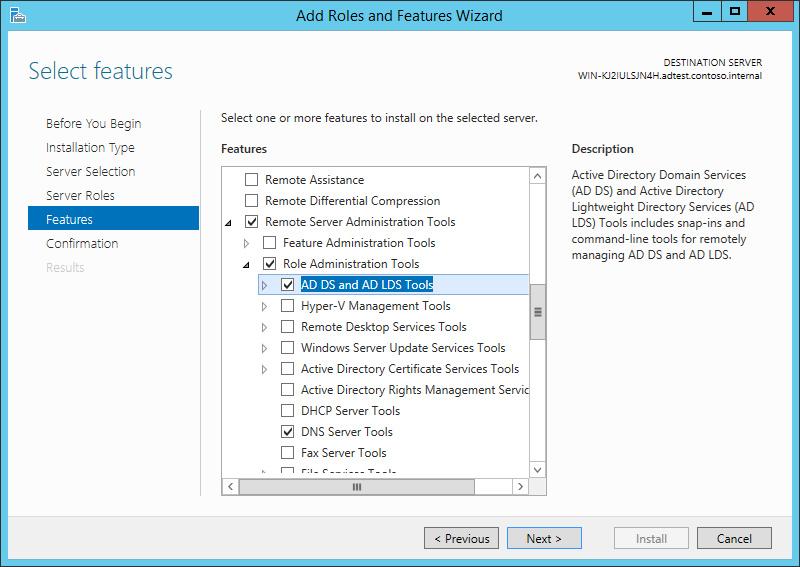Click the up arrow of features scrollbar
The height and width of the screenshot is (567, 800).
tap(537, 176)
